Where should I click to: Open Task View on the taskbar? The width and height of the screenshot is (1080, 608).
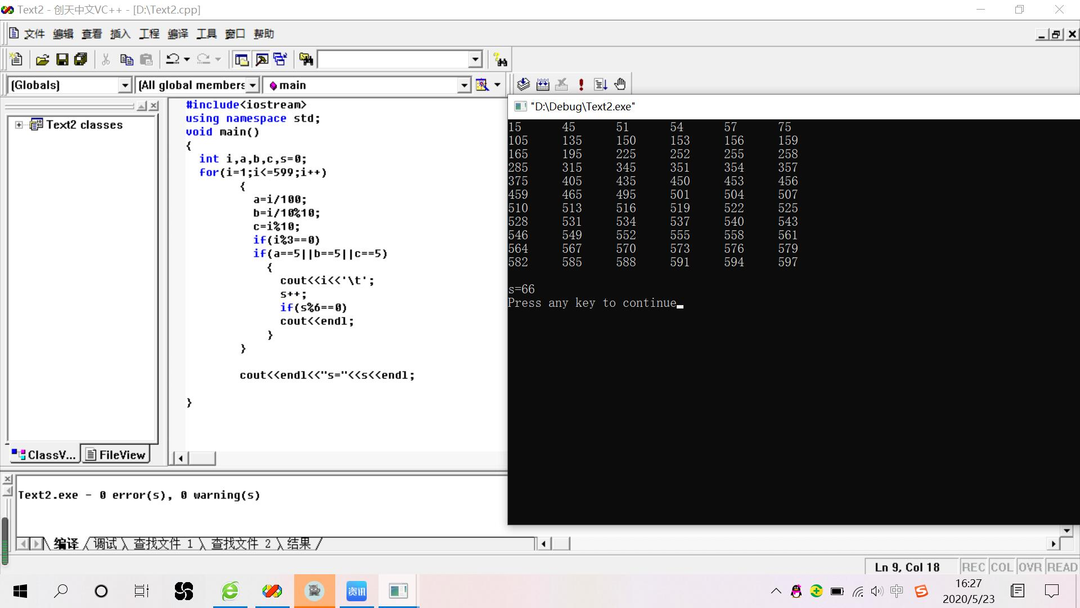click(x=141, y=591)
